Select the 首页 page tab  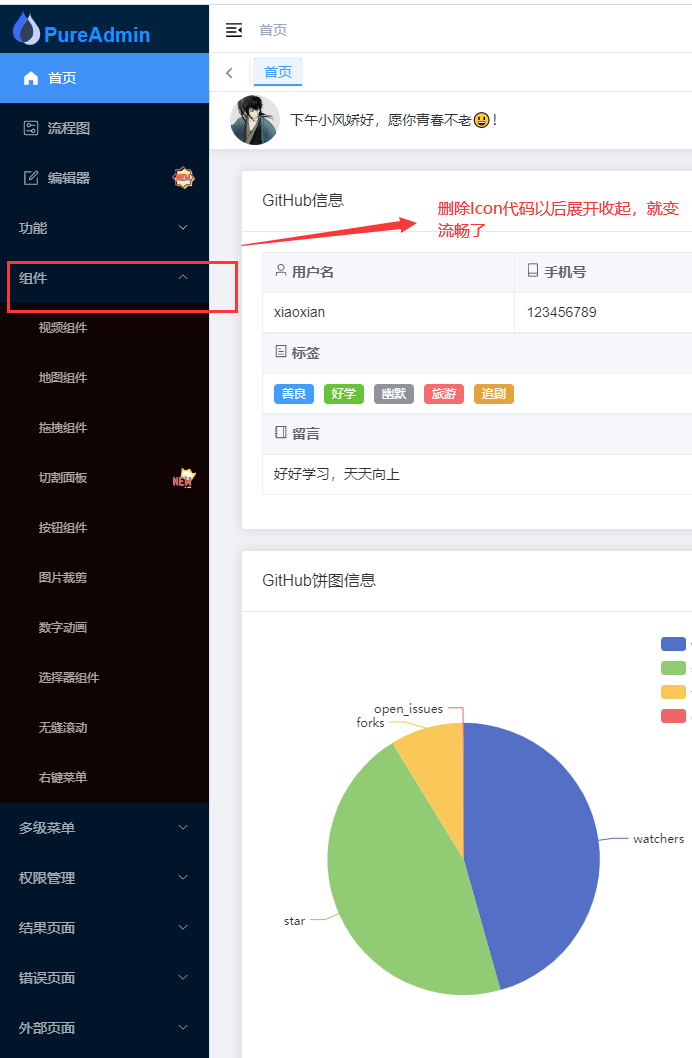tap(278, 72)
